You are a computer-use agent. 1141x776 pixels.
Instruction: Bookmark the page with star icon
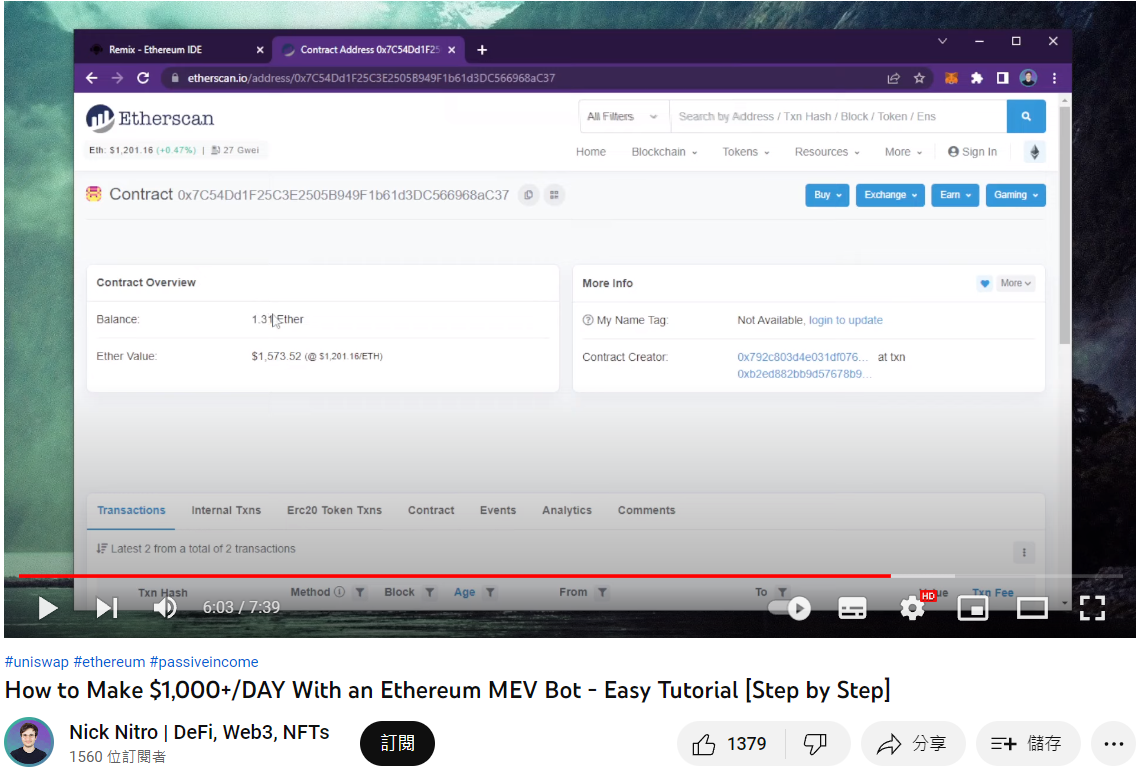click(x=919, y=78)
